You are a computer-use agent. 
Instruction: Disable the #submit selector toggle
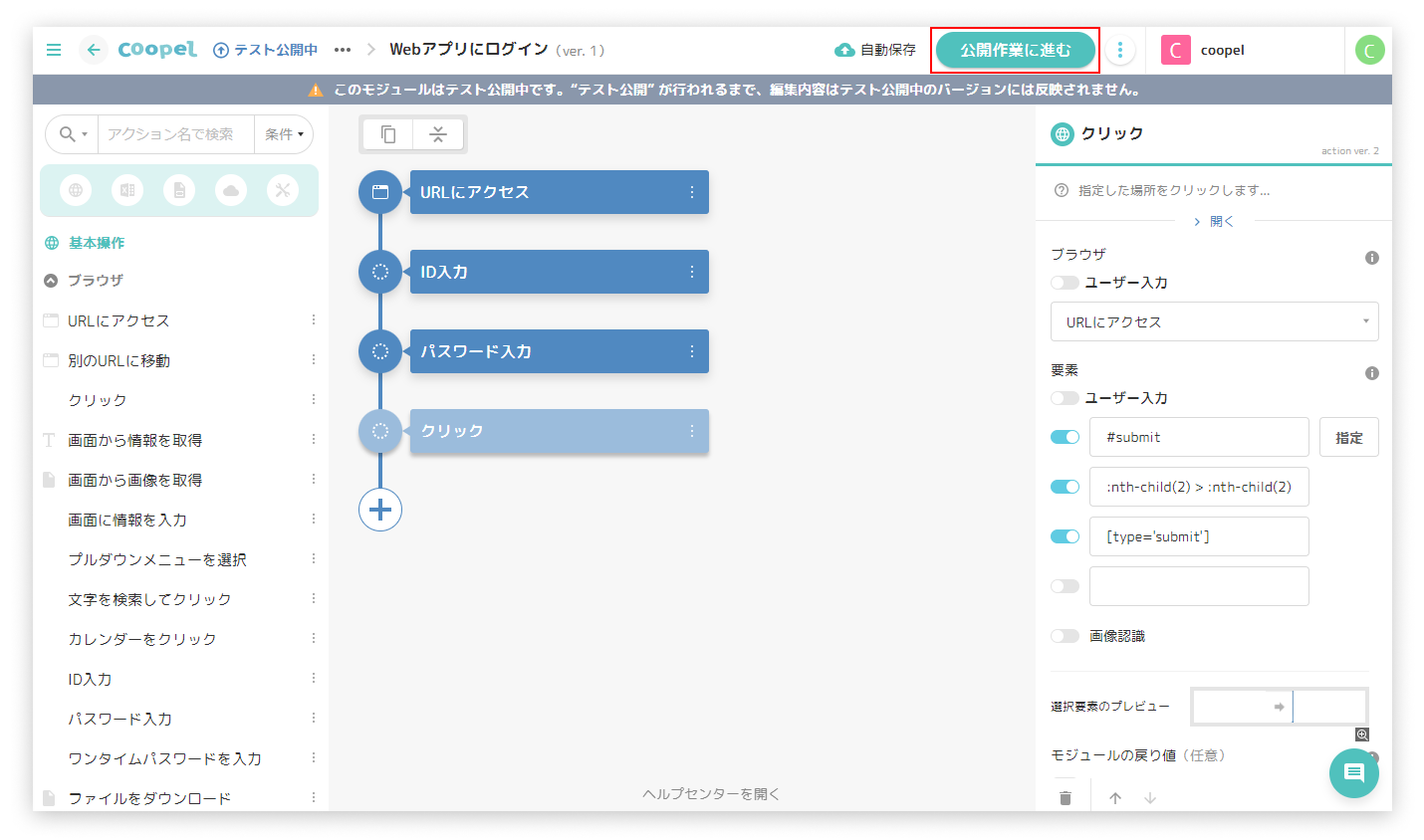pyautogui.click(x=1065, y=437)
